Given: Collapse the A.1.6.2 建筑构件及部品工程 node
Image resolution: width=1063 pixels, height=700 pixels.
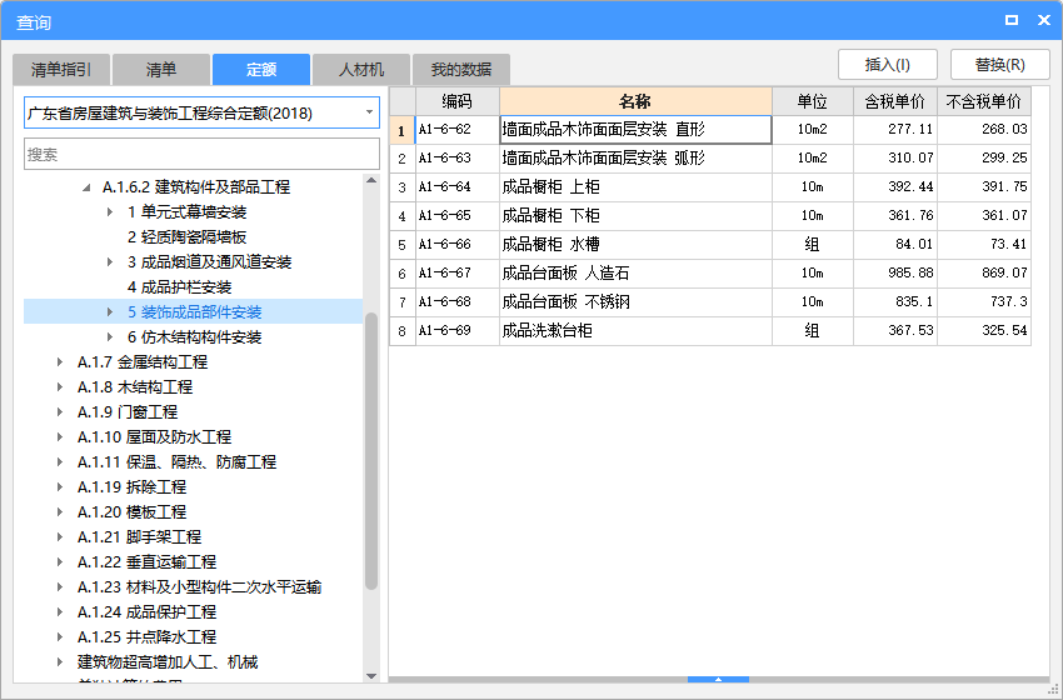Looking at the screenshot, I should click(86, 187).
